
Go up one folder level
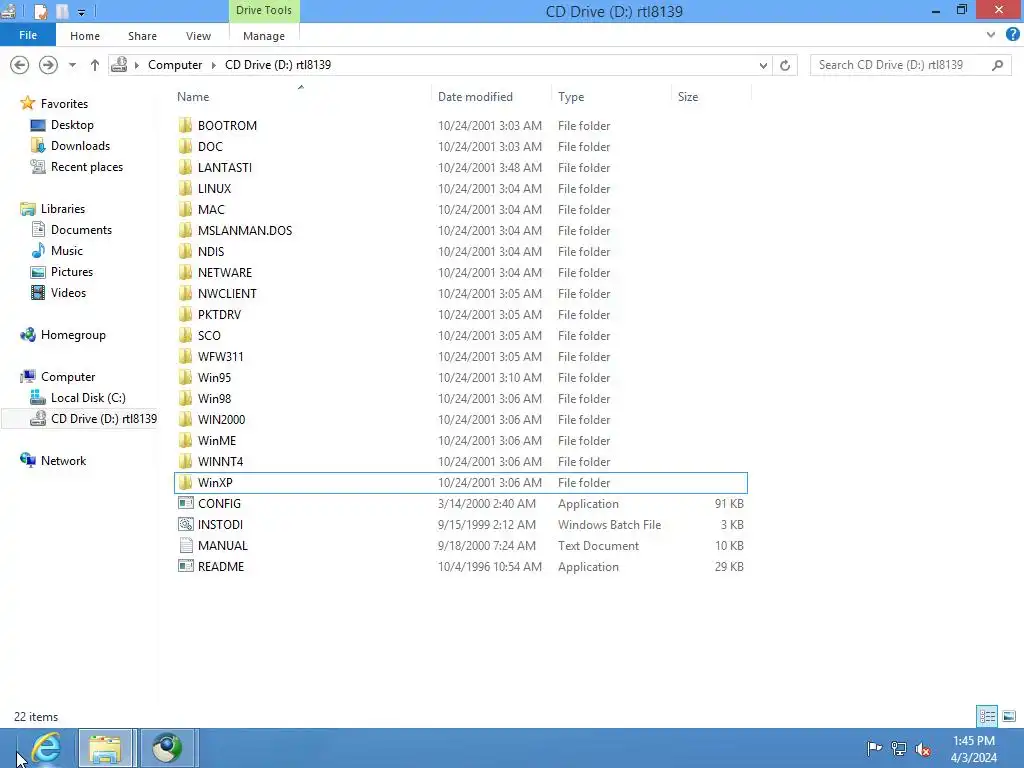tap(95, 65)
